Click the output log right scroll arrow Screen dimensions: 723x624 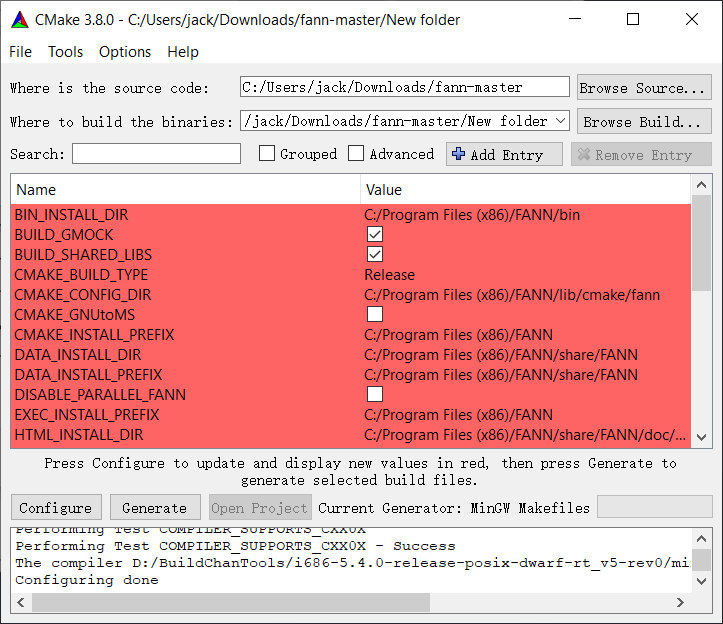click(x=682, y=602)
